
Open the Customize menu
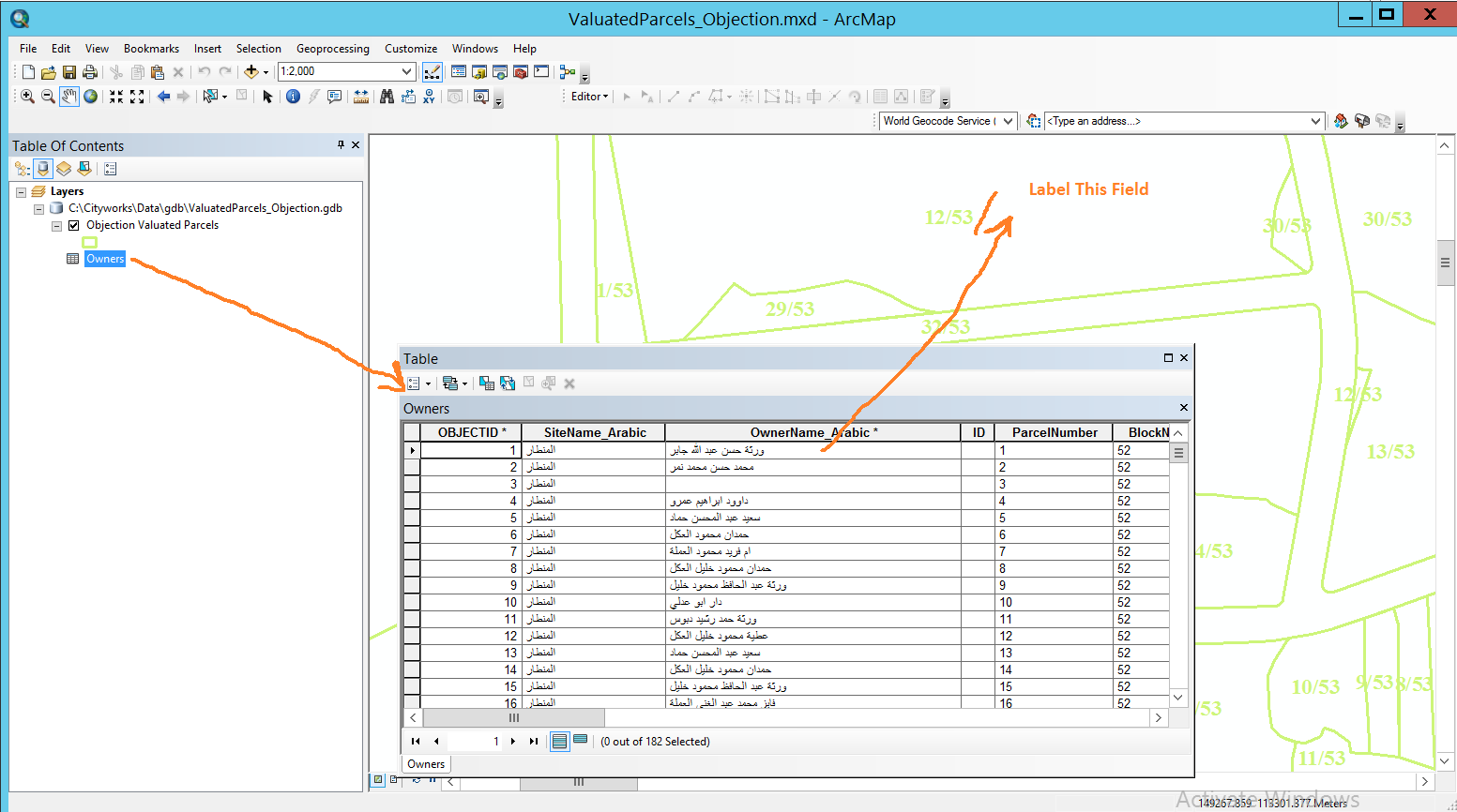click(411, 49)
